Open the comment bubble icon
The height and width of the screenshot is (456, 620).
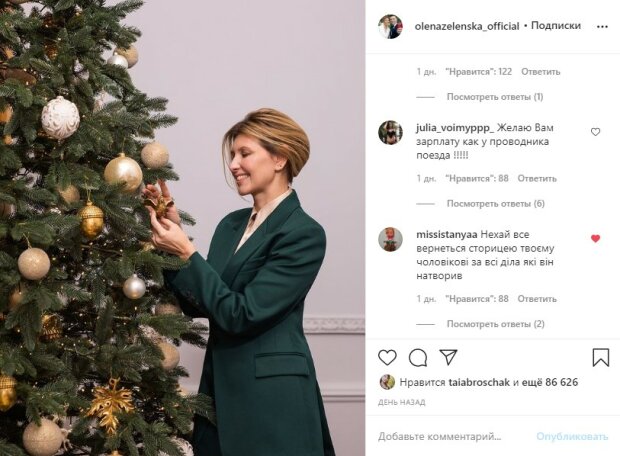pyautogui.click(x=418, y=357)
